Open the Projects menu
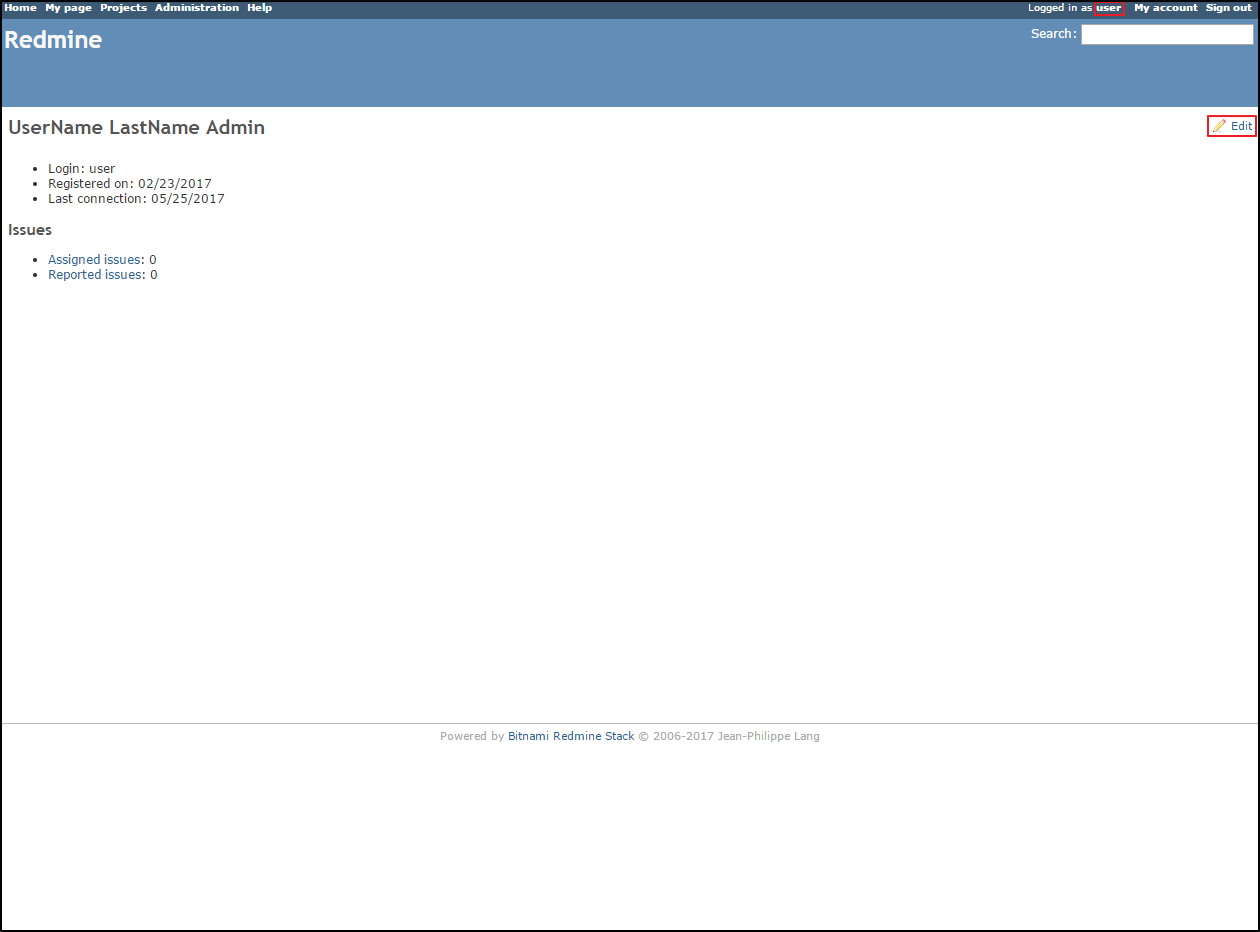 (123, 8)
